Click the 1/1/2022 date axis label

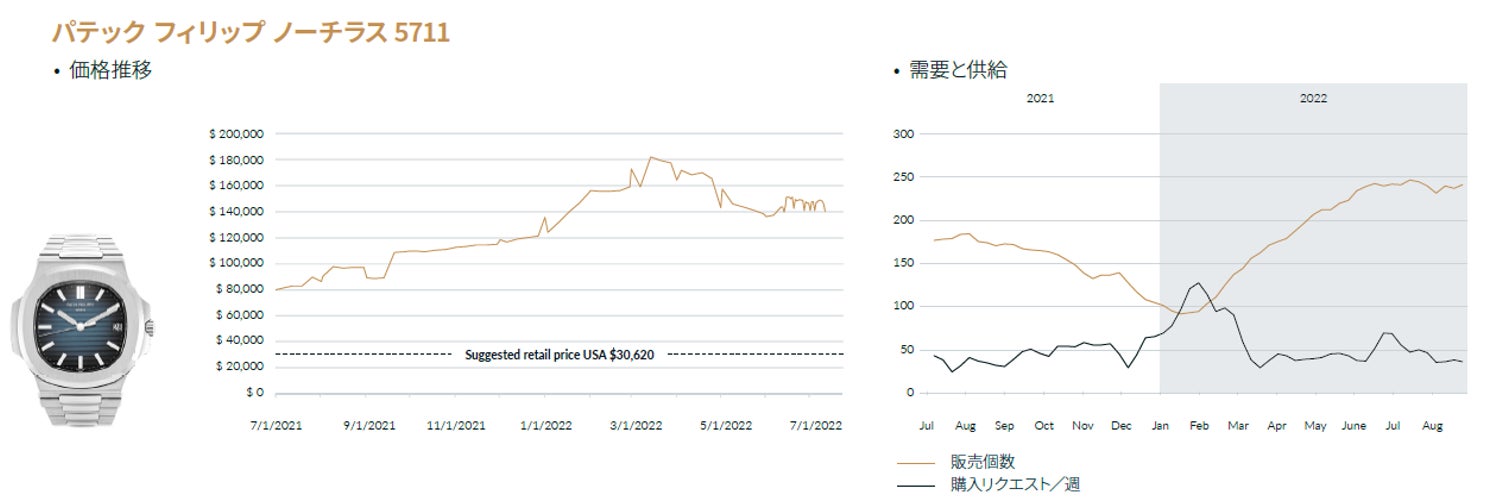pos(544,424)
